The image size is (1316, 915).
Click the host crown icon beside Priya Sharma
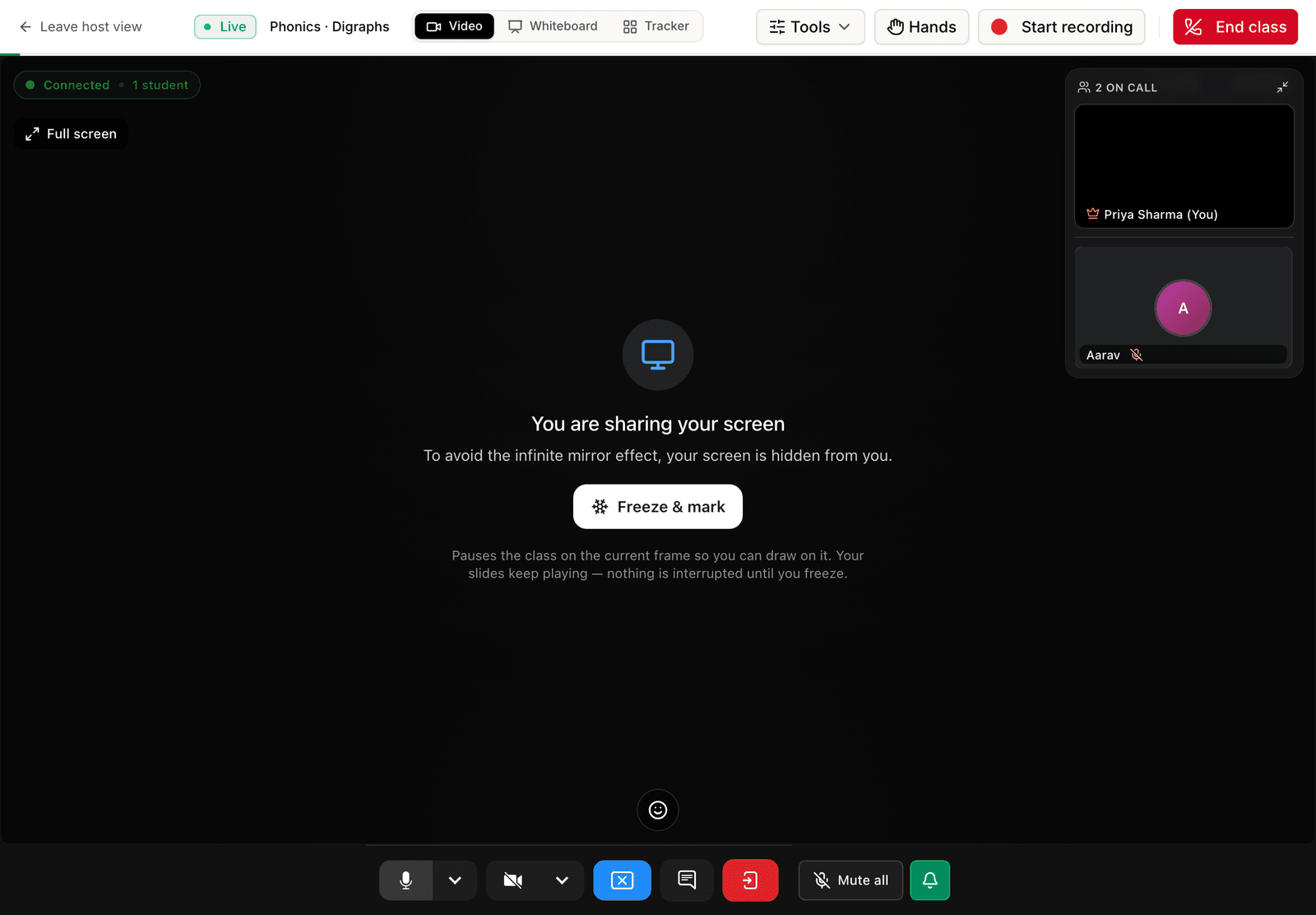point(1093,214)
